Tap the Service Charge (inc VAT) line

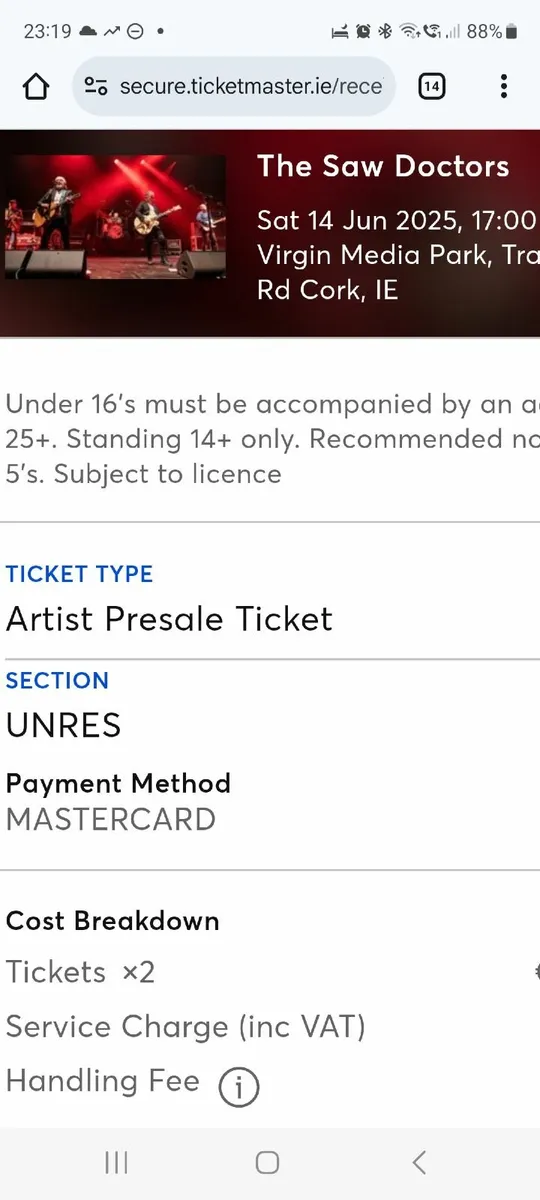[186, 1027]
